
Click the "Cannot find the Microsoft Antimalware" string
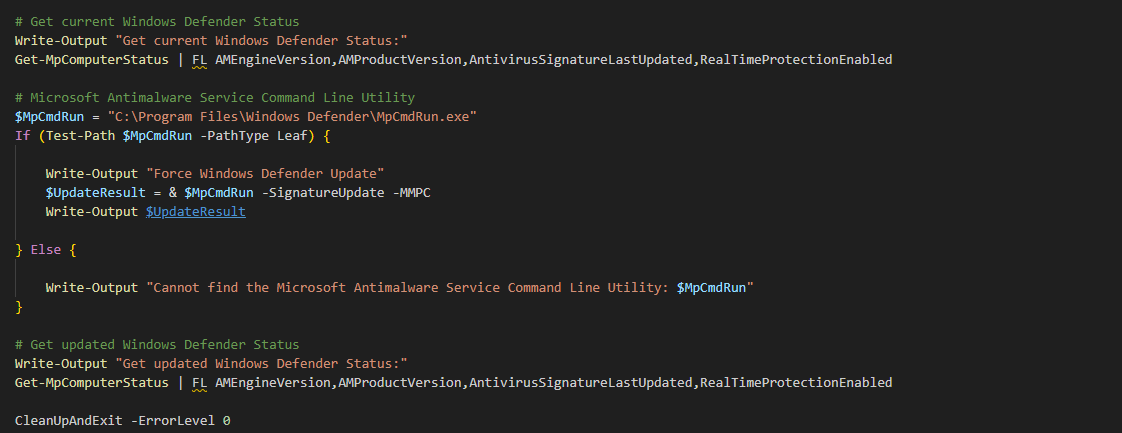click(x=450, y=288)
